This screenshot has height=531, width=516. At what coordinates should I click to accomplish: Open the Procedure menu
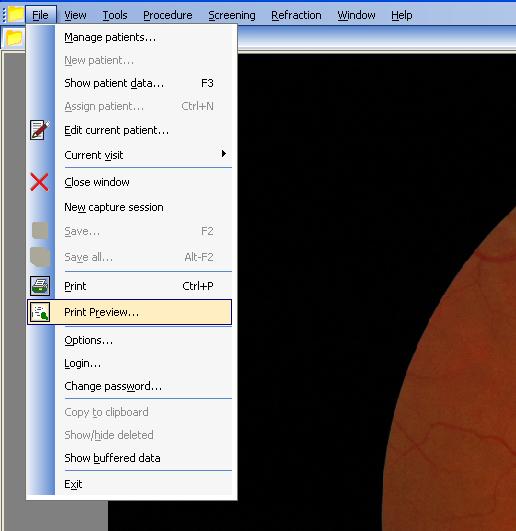click(168, 15)
